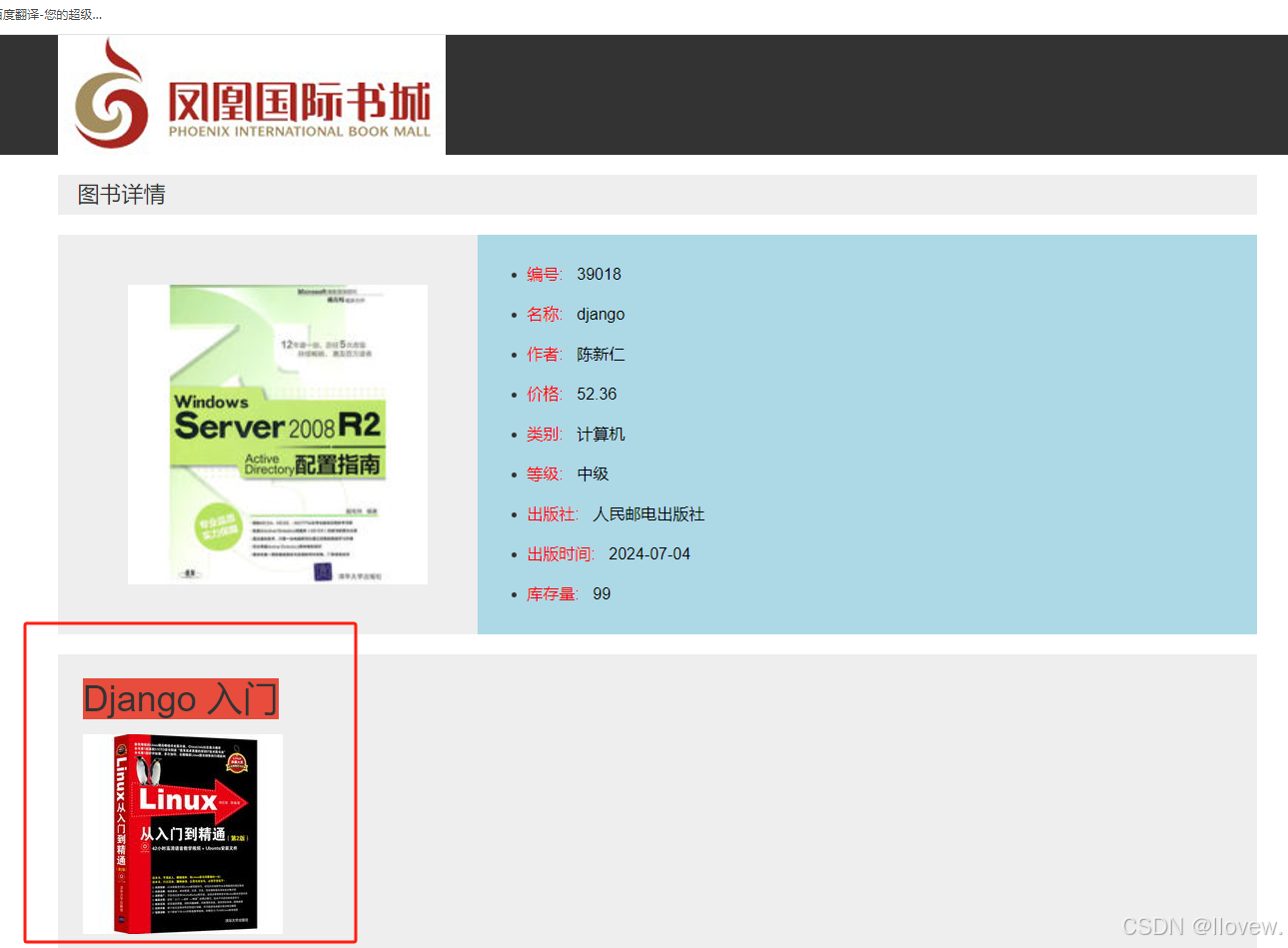Click the category value 计算机
Screen dimensions: 1288x948
(x=601, y=435)
